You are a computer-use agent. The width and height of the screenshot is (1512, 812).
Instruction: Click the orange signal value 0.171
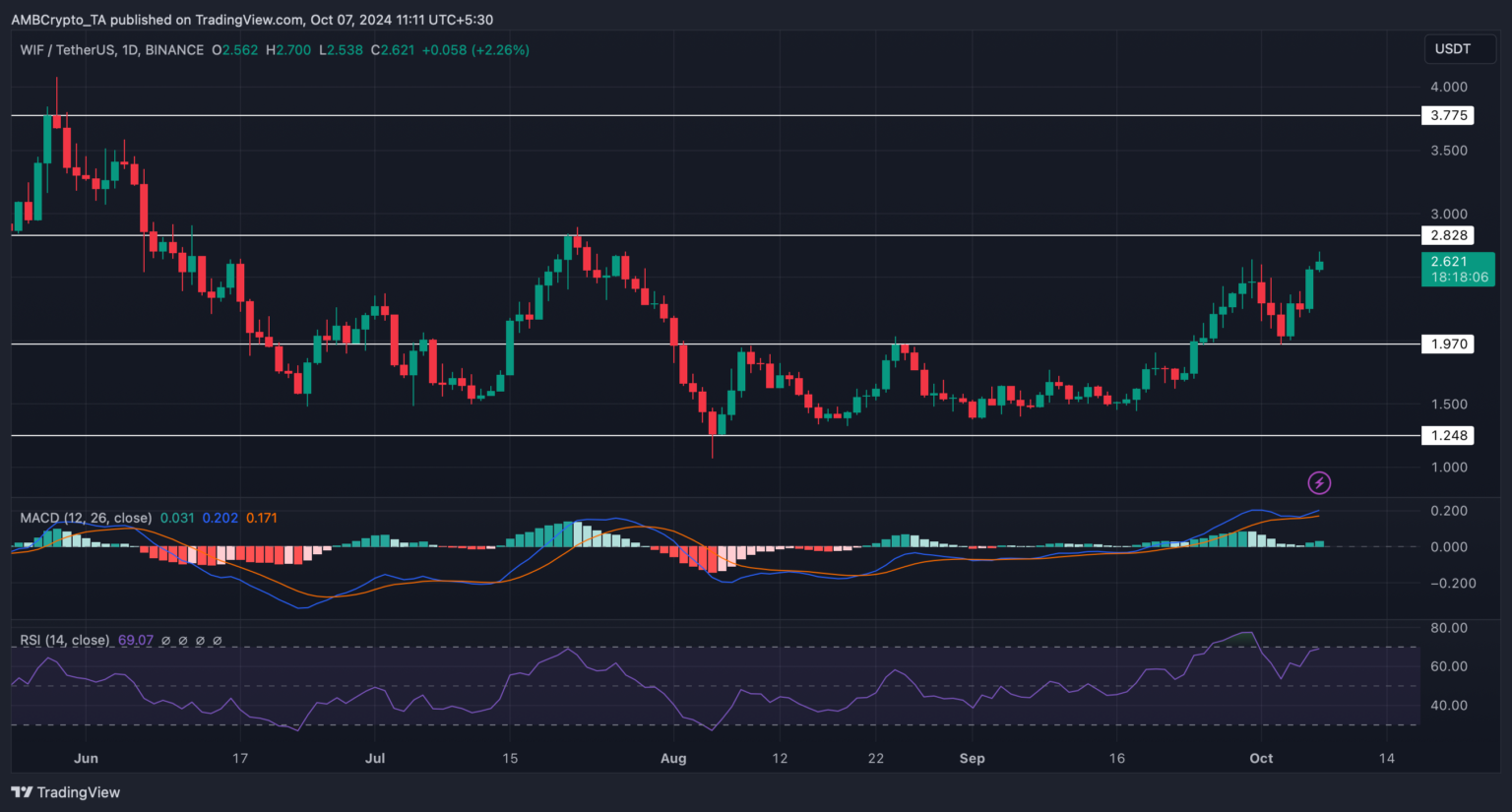coord(262,518)
